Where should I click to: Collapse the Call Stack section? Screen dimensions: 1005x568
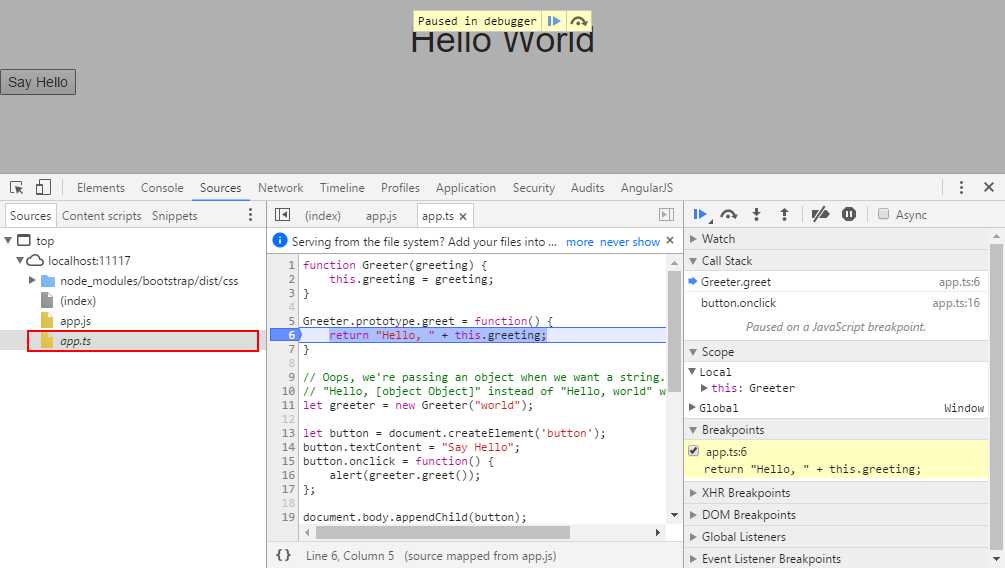tap(693, 261)
